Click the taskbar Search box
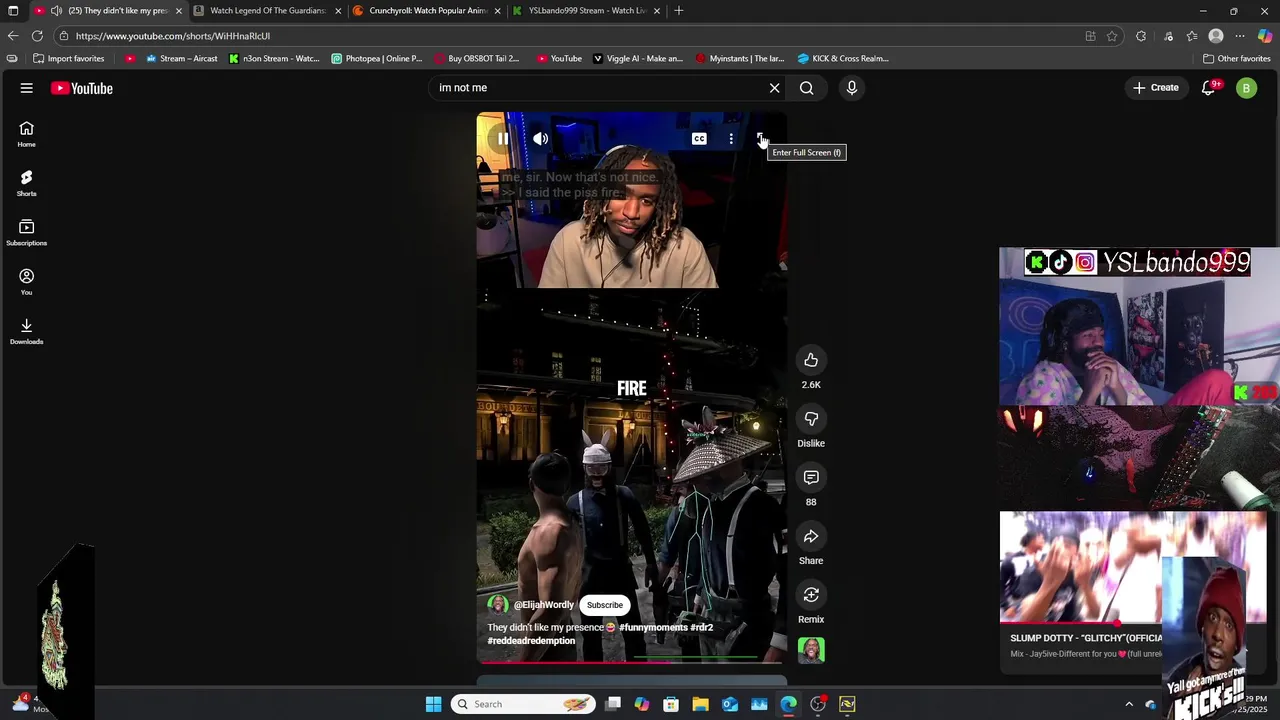The width and height of the screenshot is (1280, 720). (522, 704)
